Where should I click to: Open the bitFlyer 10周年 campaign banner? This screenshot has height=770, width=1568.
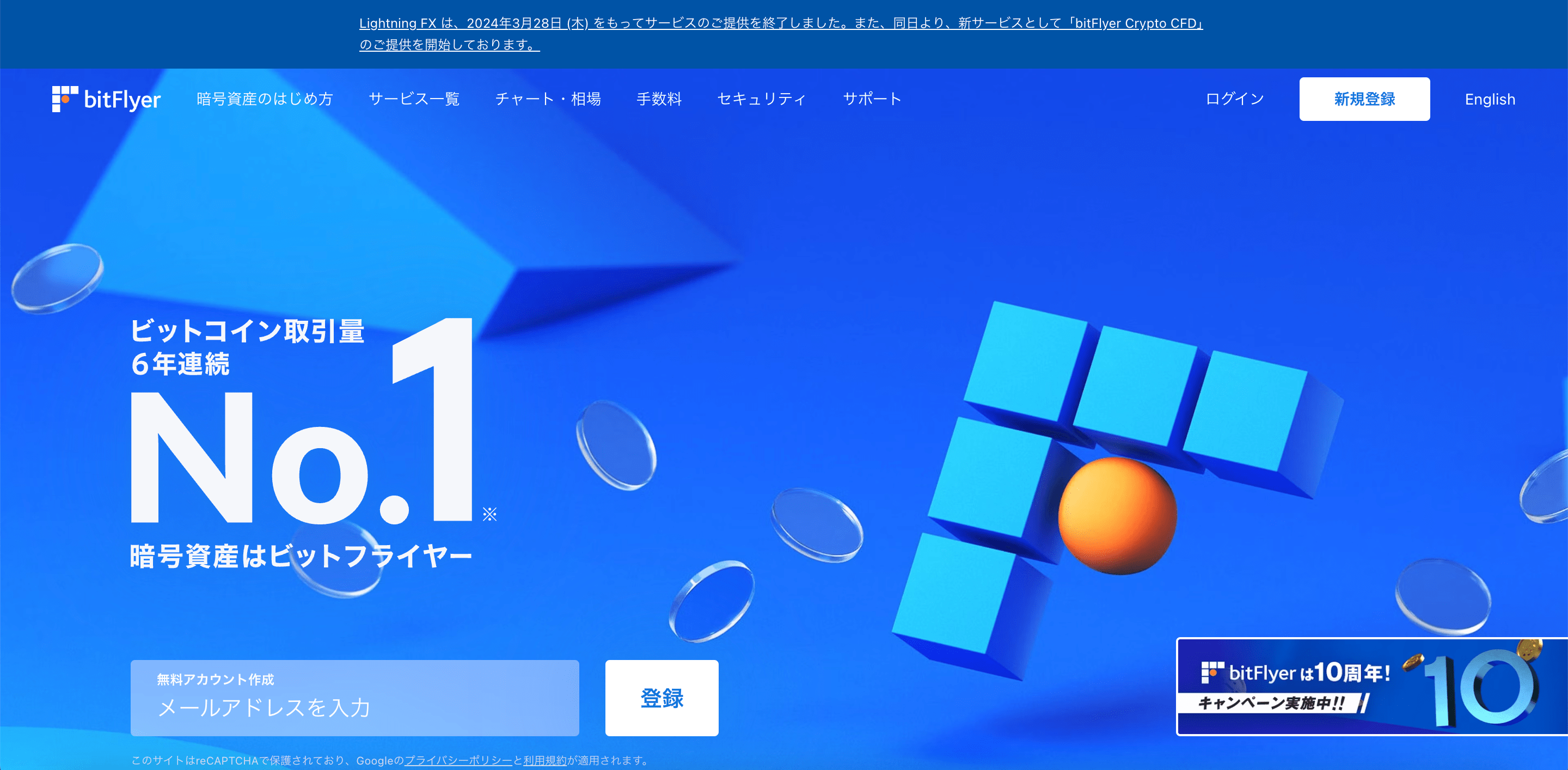tap(1373, 687)
